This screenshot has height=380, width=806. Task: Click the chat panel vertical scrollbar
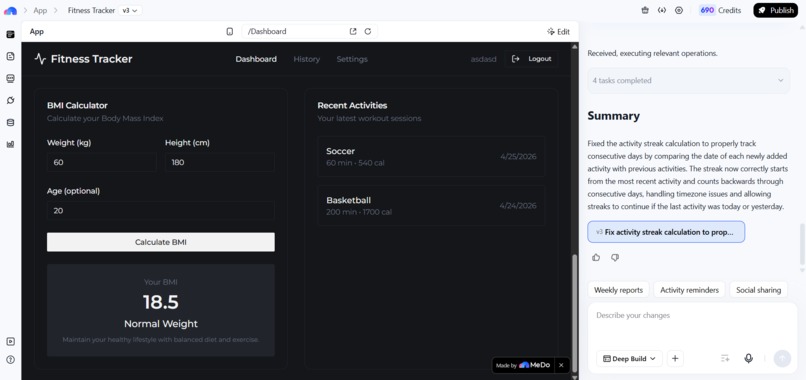[802, 244]
